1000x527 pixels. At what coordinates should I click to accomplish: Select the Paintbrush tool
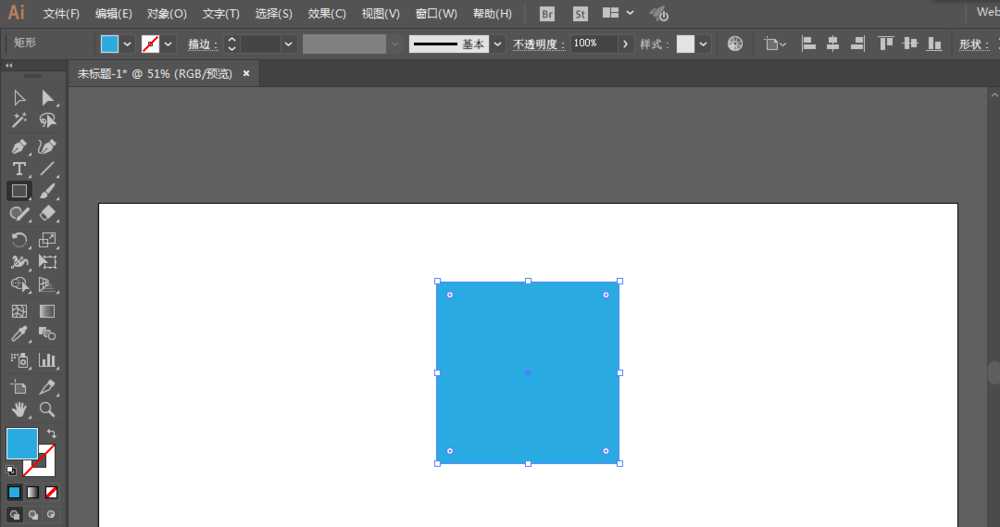click(47, 190)
